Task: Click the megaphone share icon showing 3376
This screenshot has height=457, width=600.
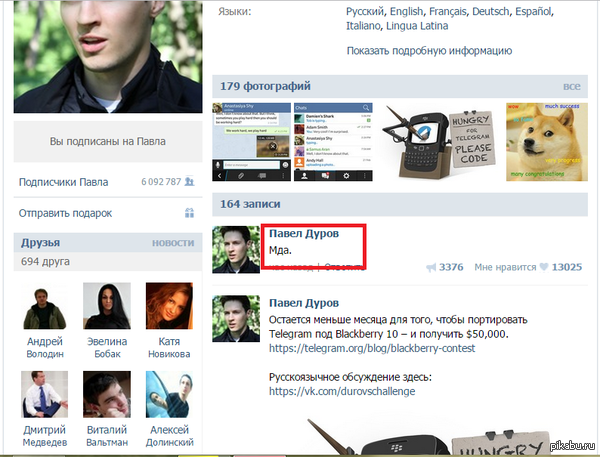Action: click(x=431, y=267)
